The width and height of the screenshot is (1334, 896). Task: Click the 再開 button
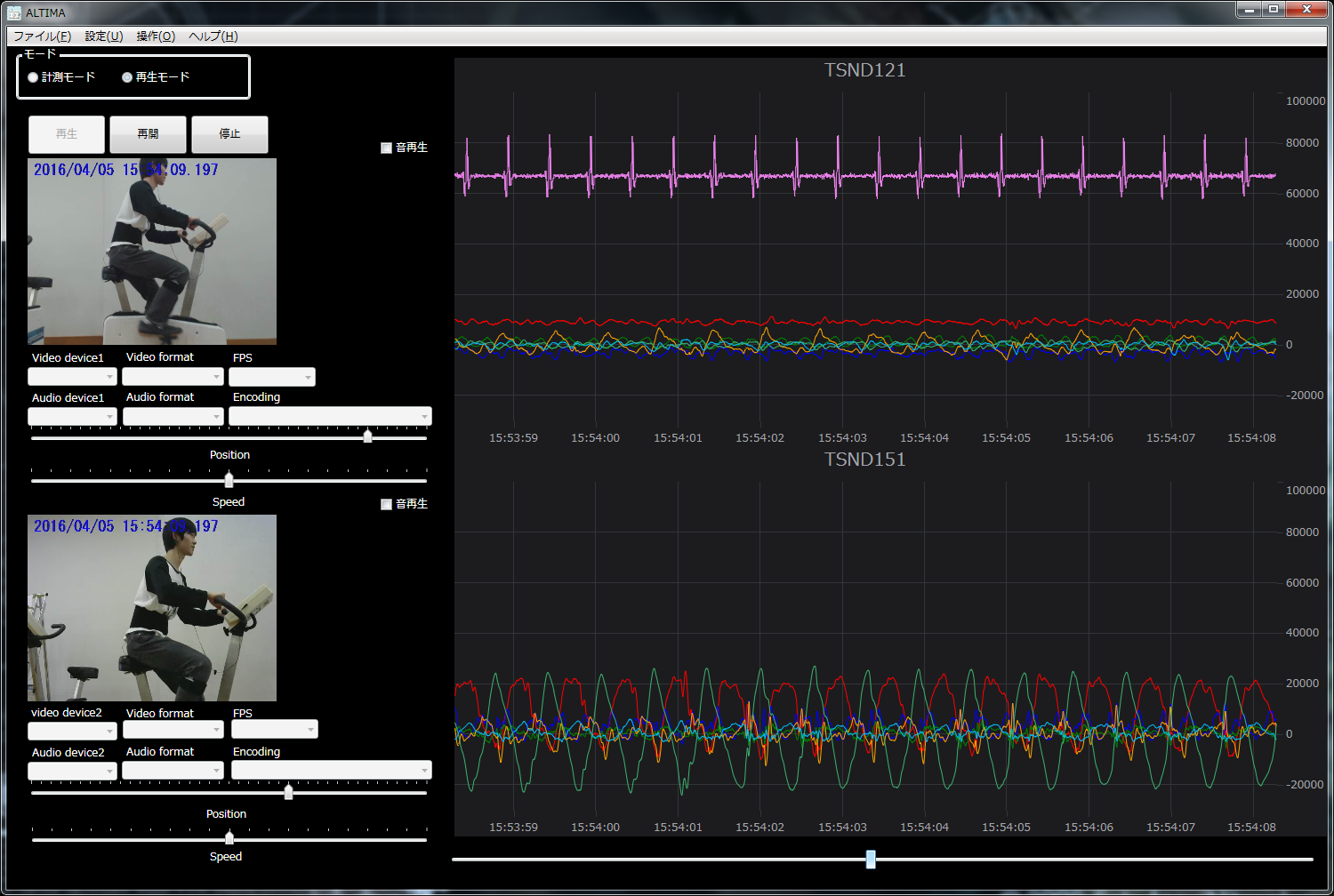148,134
